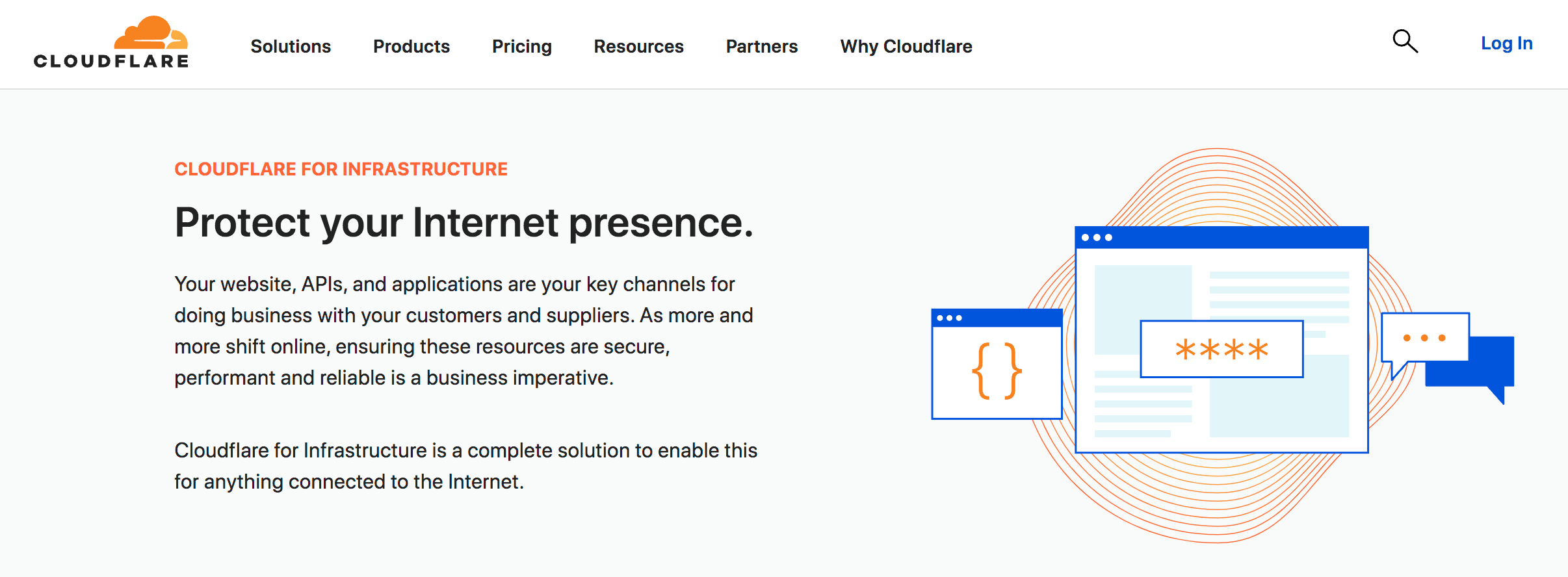1568x577 pixels.
Task: Click the Log In link
Action: coord(1506,44)
